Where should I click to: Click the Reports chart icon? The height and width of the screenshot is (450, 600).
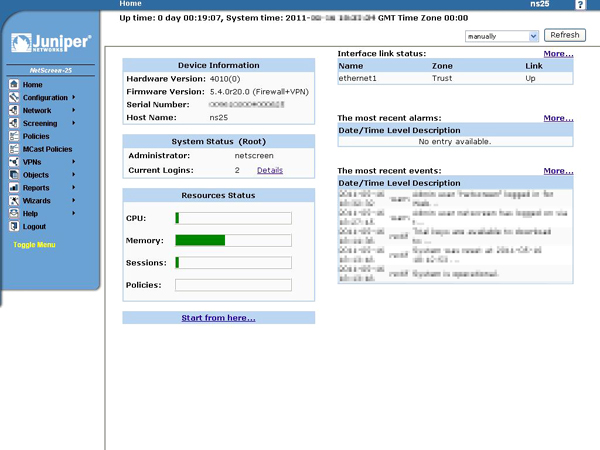point(14,188)
